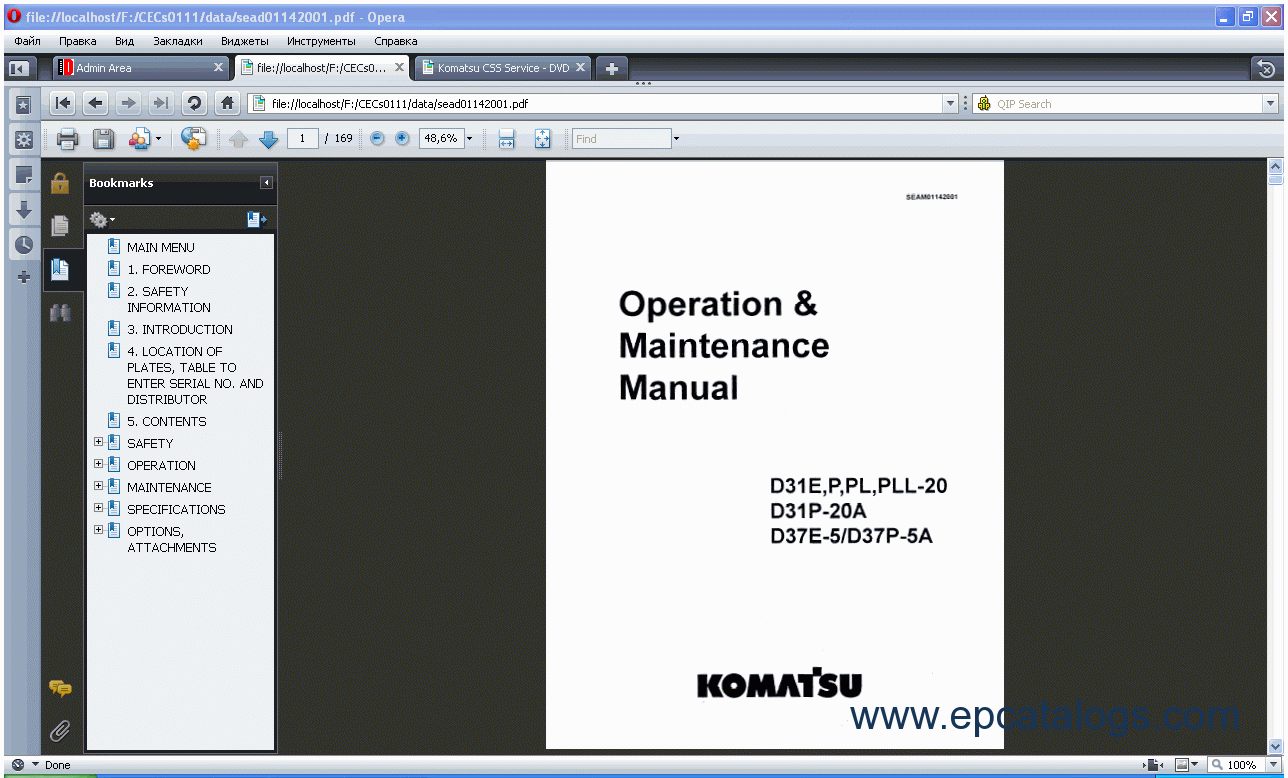Zoom out with the minus magnifier button
The image size is (1288, 778).
pos(377,139)
